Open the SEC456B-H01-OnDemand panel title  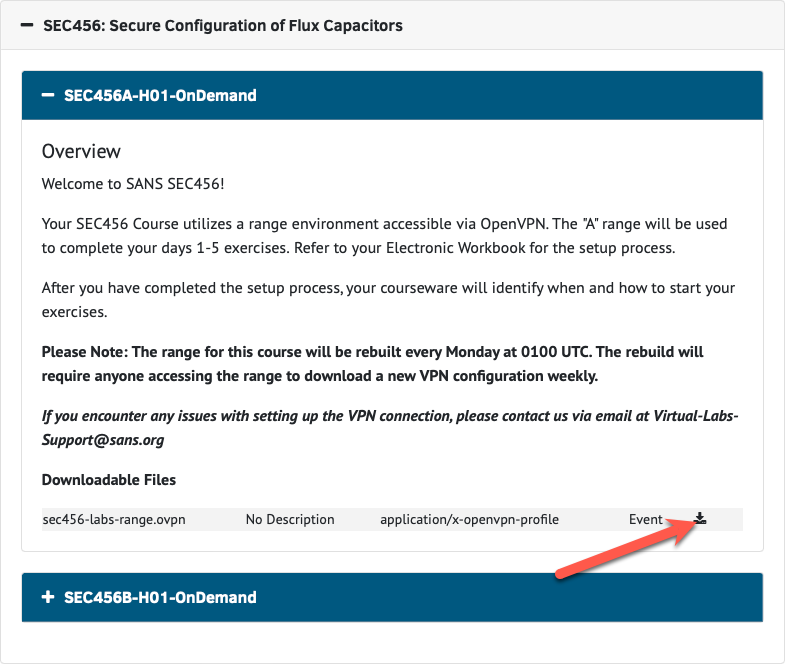(160, 597)
